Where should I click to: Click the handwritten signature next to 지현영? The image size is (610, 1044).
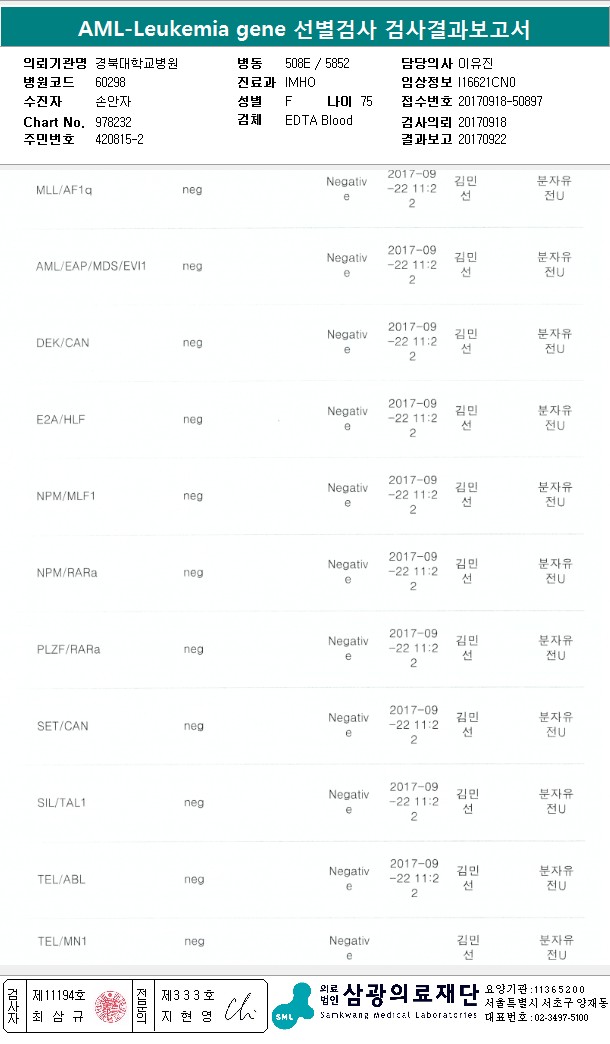click(x=241, y=1007)
